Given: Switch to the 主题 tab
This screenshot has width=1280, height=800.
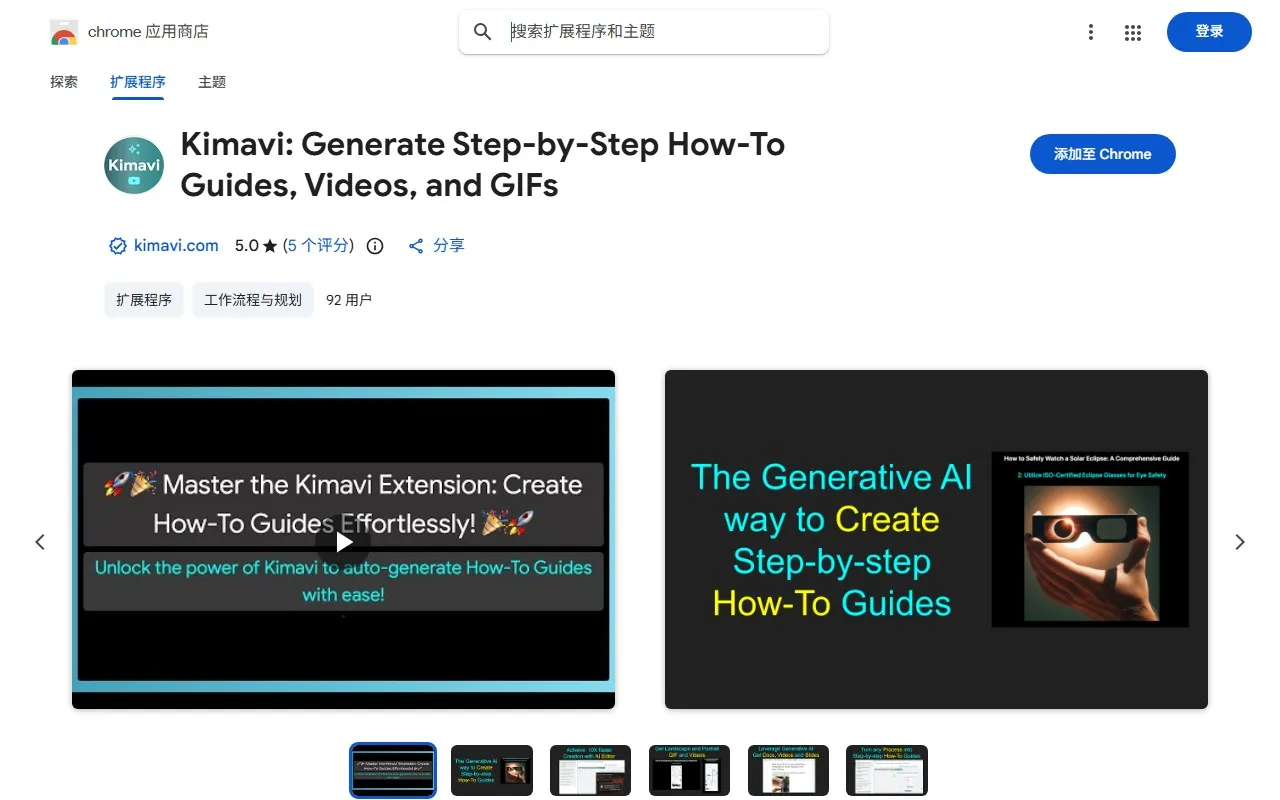Looking at the screenshot, I should pos(211,82).
